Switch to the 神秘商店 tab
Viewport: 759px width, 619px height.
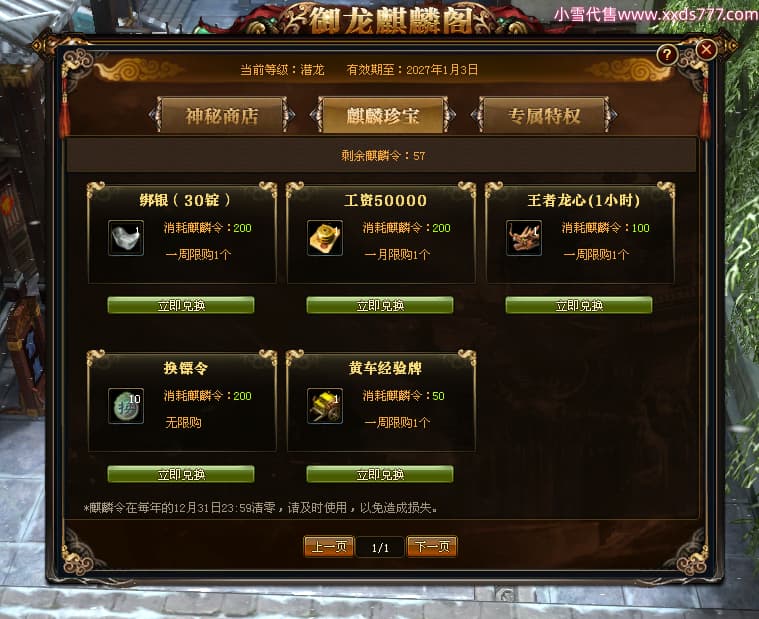(222, 115)
